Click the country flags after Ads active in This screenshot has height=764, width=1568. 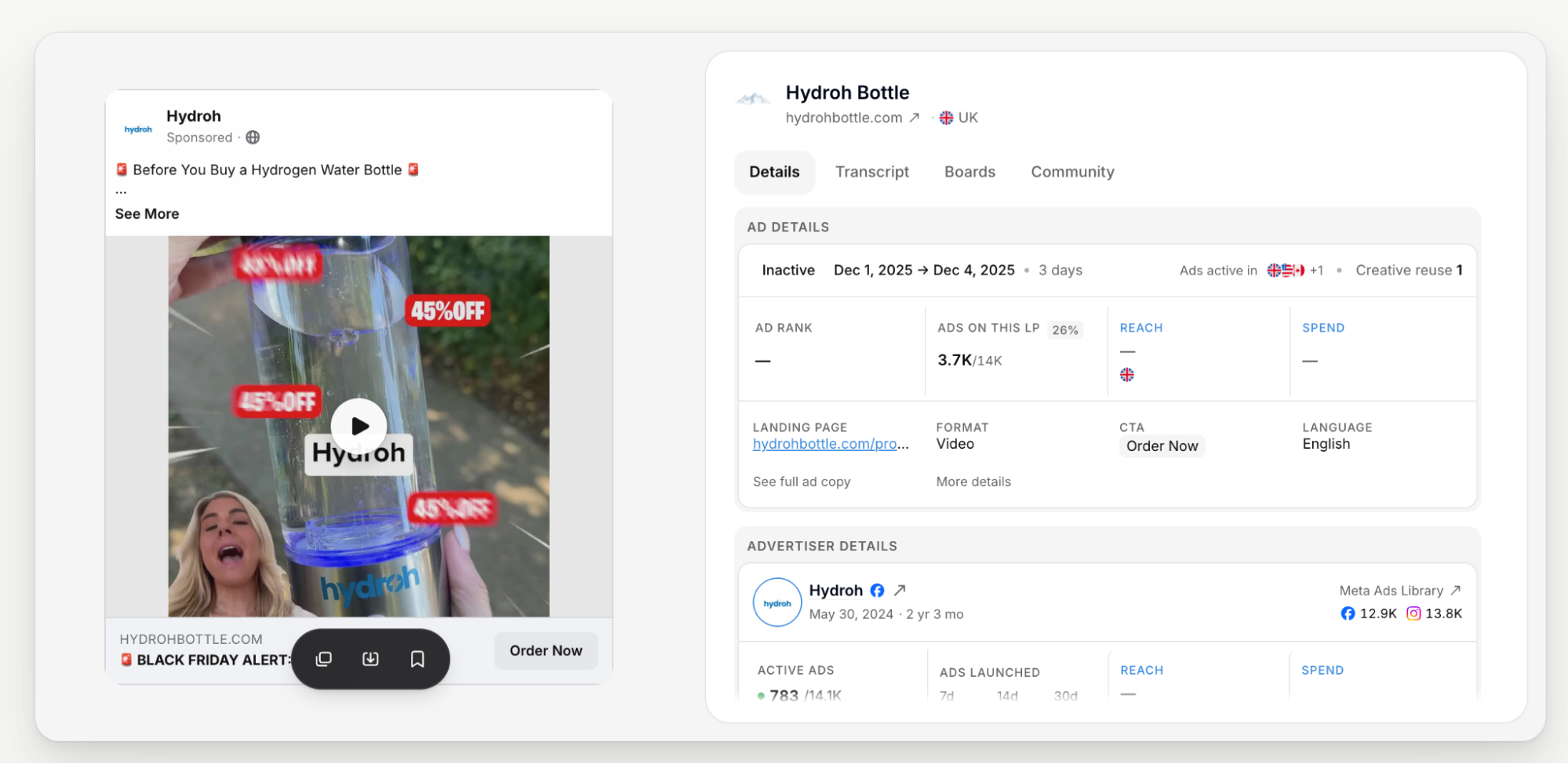[1286, 271]
